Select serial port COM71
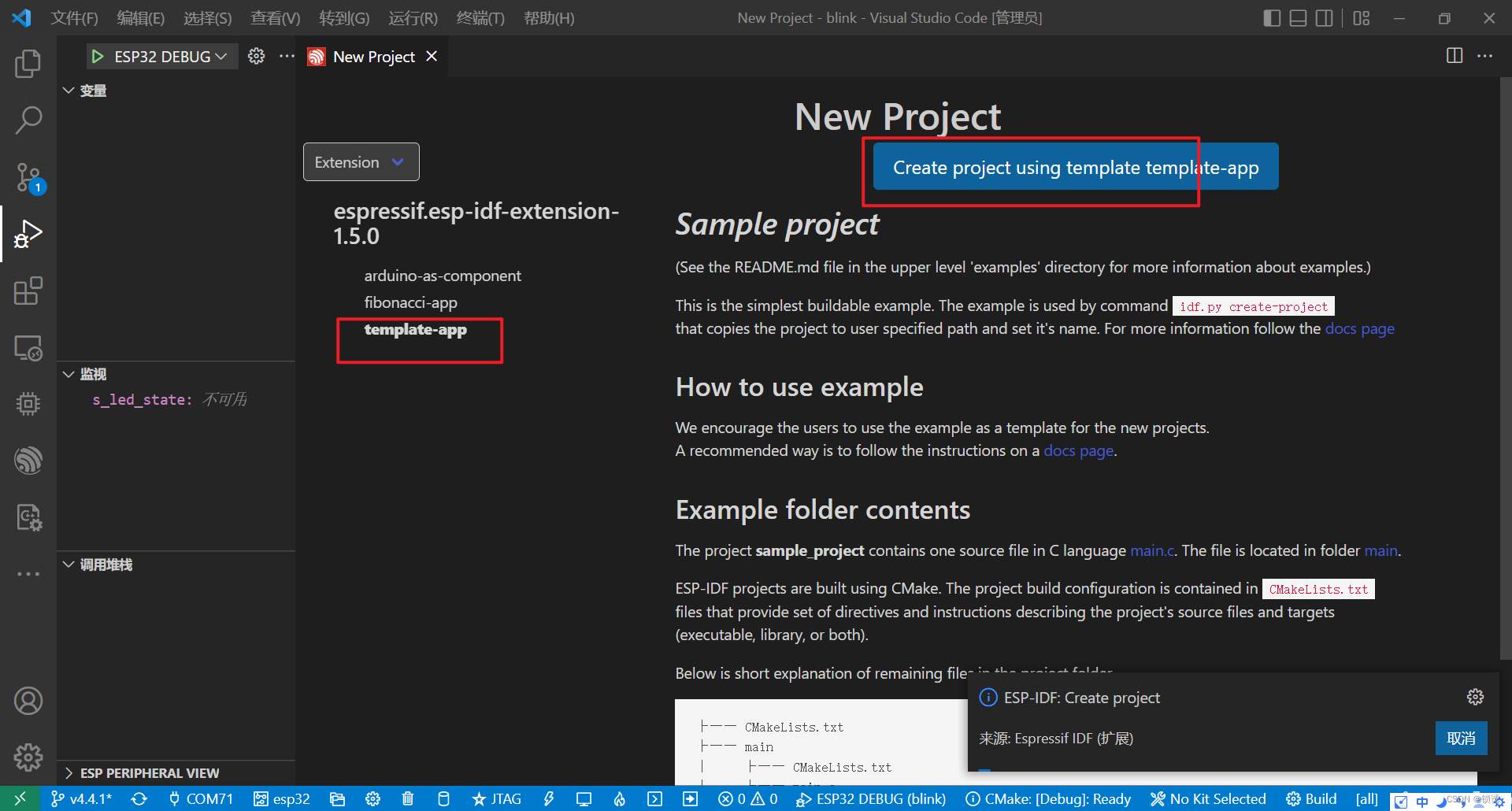Image resolution: width=1512 pixels, height=811 pixels. [x=201, y=798]
